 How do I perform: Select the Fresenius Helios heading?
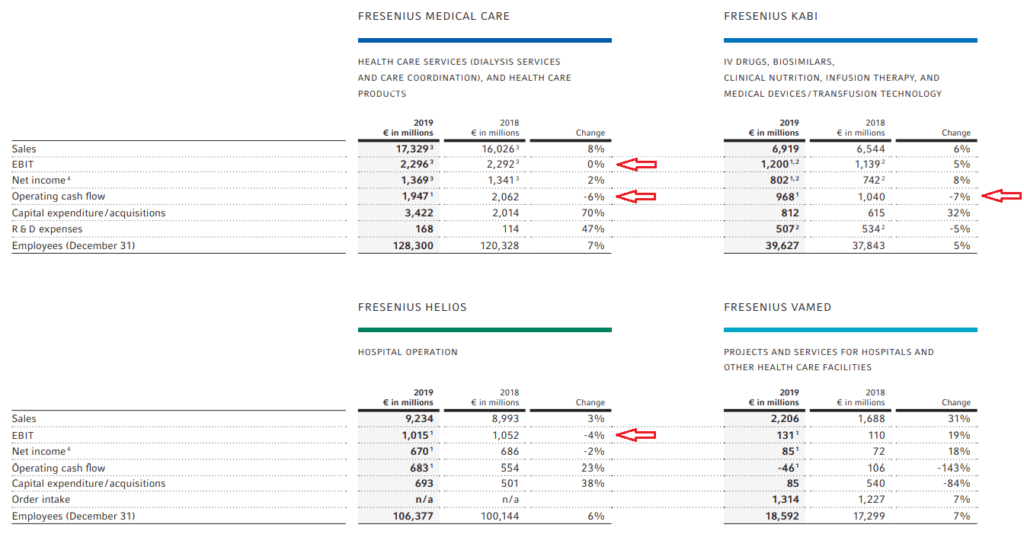(x=412, y=307)
